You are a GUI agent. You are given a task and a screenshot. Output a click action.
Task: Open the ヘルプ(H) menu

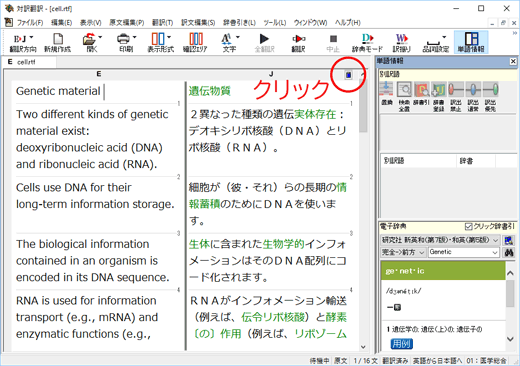348,23
